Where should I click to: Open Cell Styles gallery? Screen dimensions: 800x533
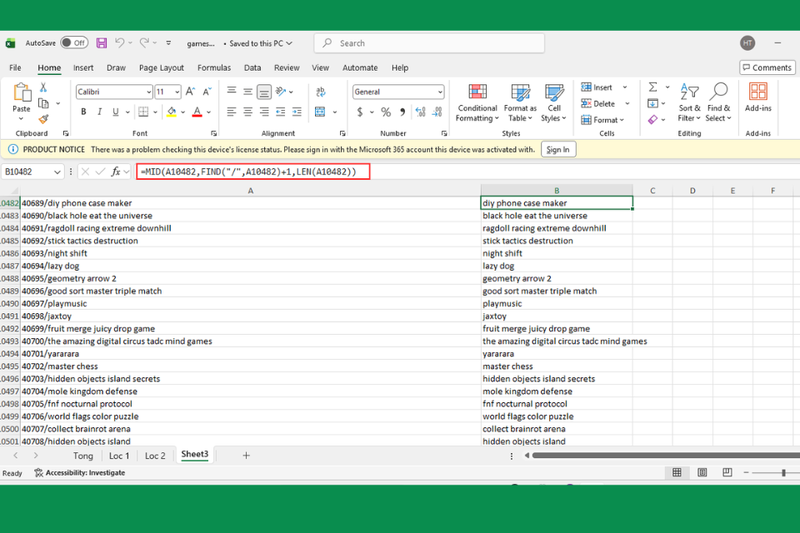coord(554,103)
